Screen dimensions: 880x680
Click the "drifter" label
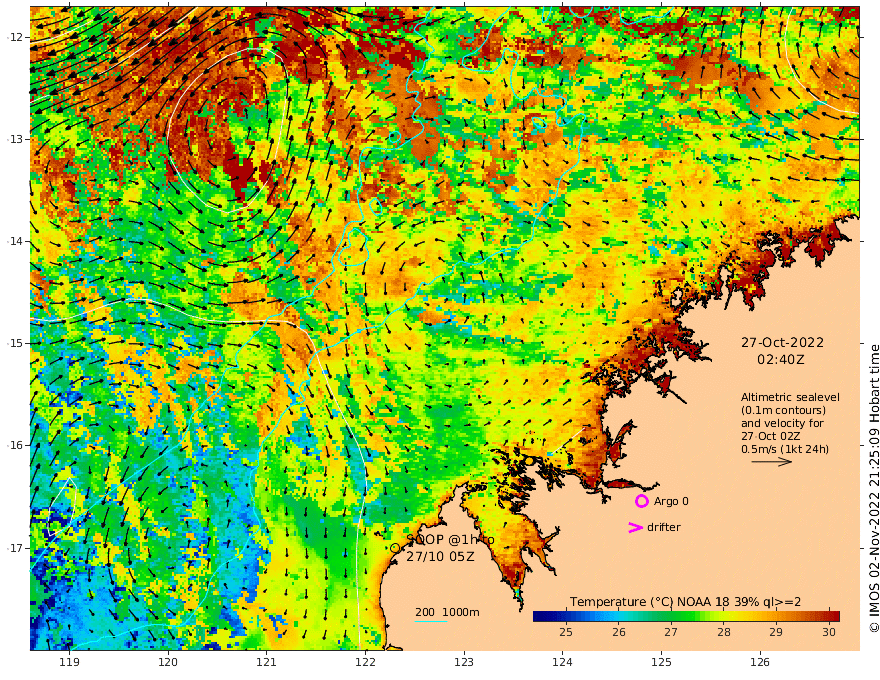tap(664, 527)
